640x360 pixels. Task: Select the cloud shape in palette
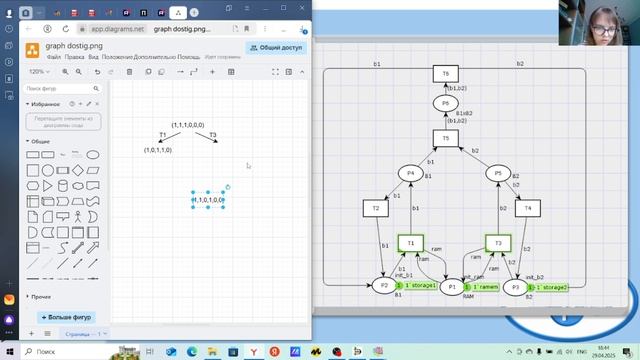[x=78, y=186]
